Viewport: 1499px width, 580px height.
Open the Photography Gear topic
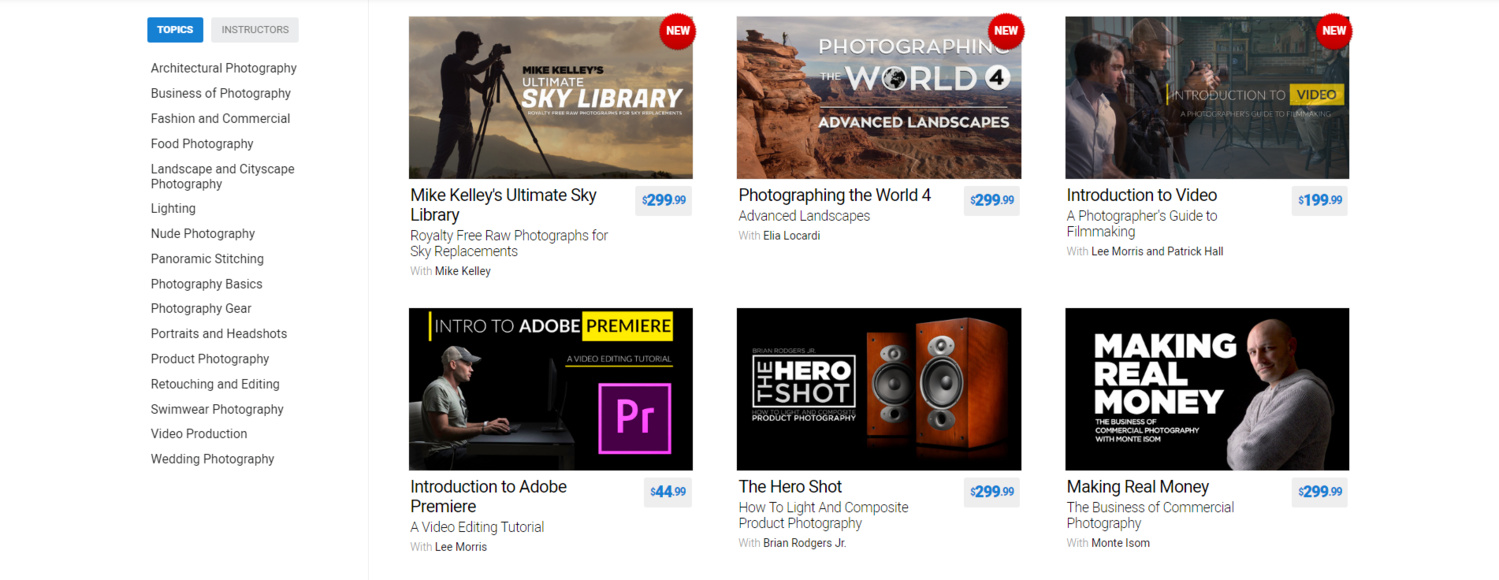coord(201,309)
